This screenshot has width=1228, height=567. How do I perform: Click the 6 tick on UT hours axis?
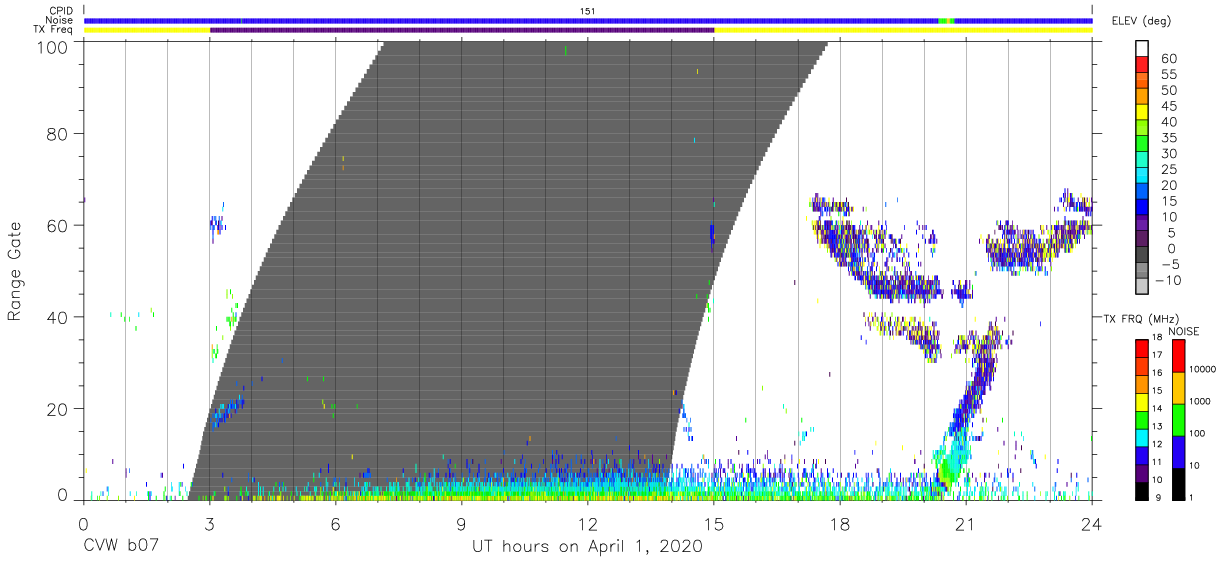click(x=335, y=523)
